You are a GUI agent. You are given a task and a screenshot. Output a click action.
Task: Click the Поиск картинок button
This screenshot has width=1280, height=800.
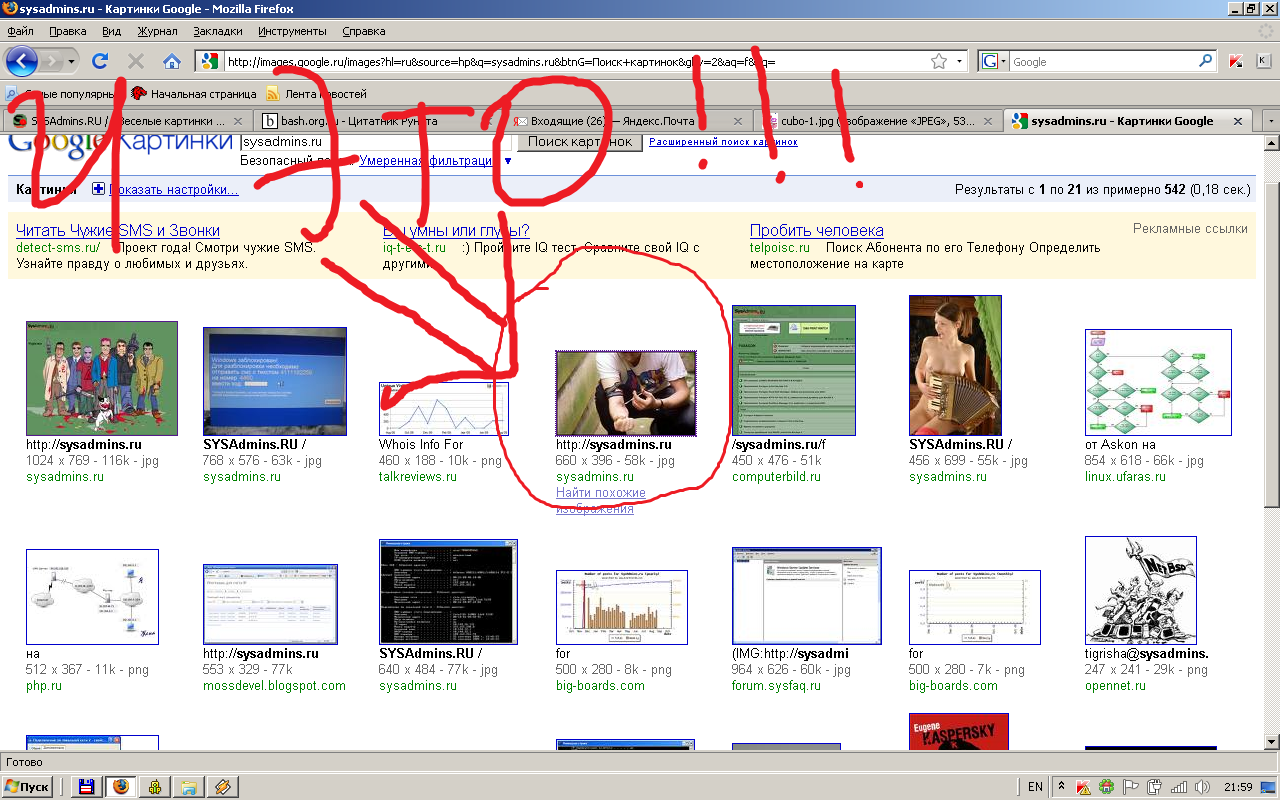click(580, 142)
